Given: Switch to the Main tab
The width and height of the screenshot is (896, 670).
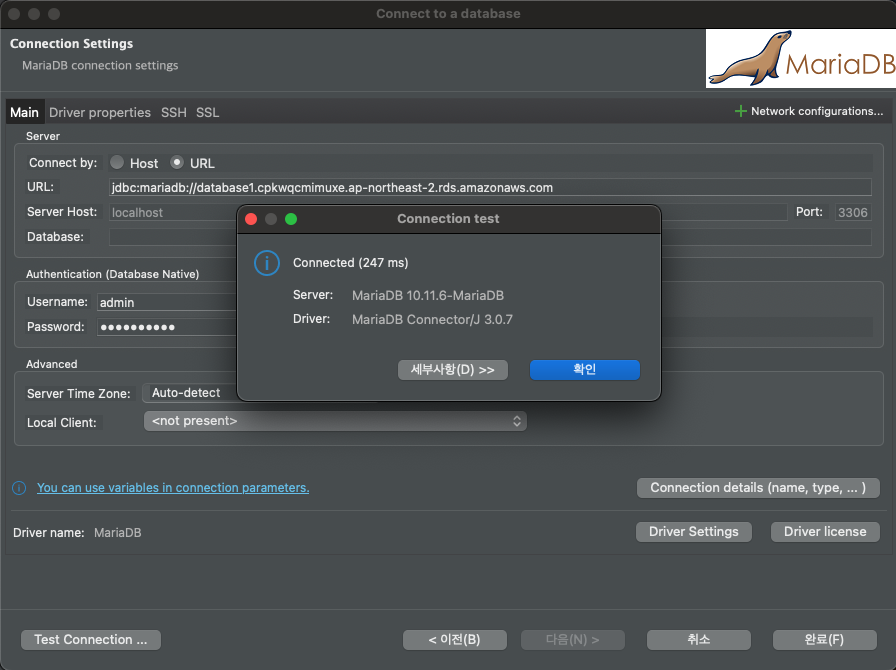Looking at the screenshot, I should (25, 112).
